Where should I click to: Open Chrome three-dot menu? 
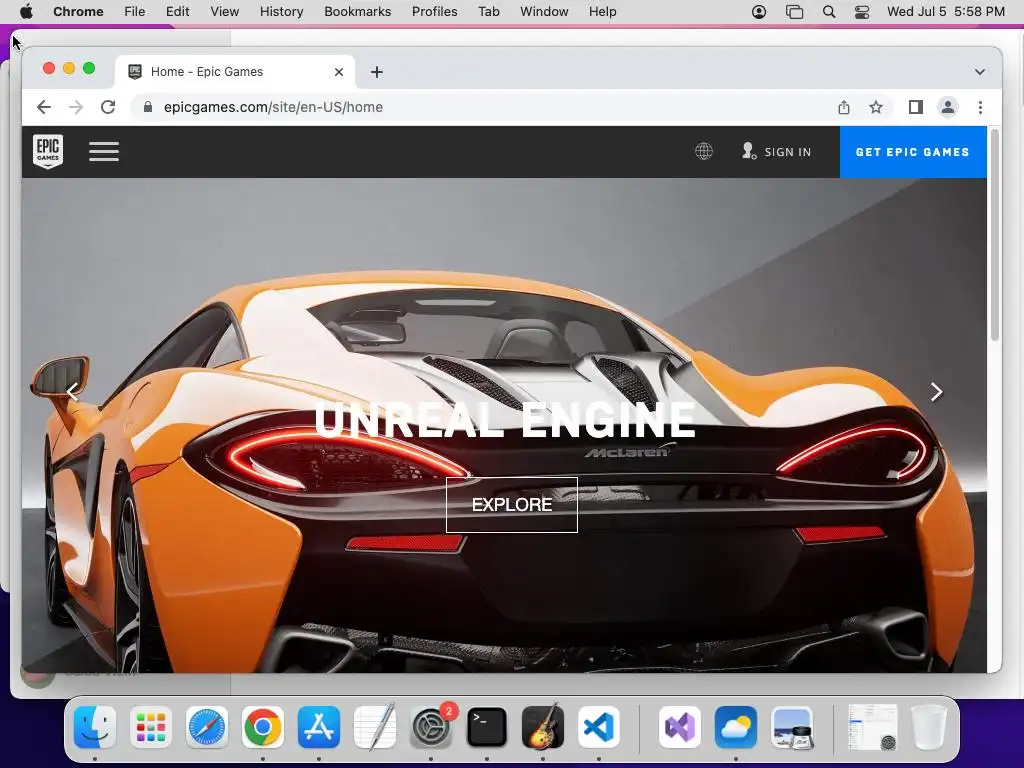pos(980,107)
